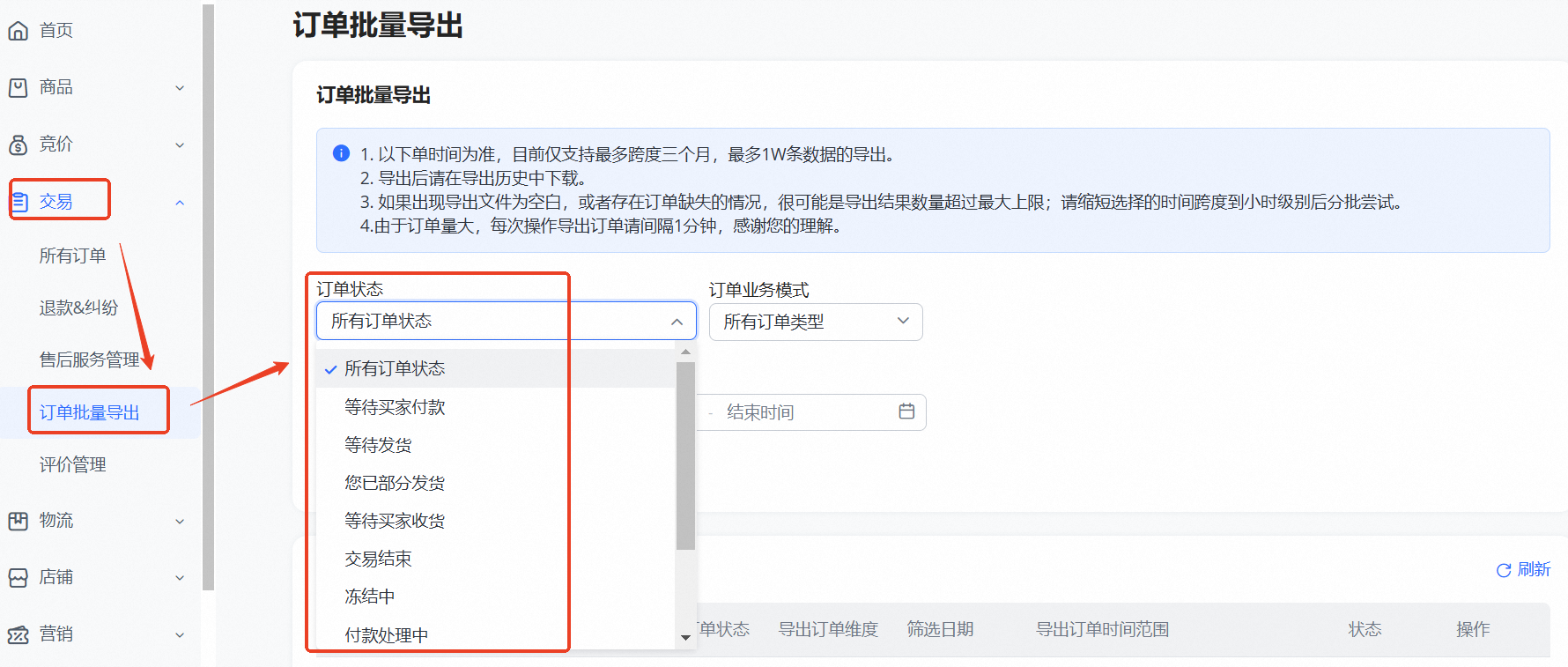The height and width of the screenshot is (667, 1568).
Task: Open 退款&纠纷 submenu item
Action: (78, 308)
